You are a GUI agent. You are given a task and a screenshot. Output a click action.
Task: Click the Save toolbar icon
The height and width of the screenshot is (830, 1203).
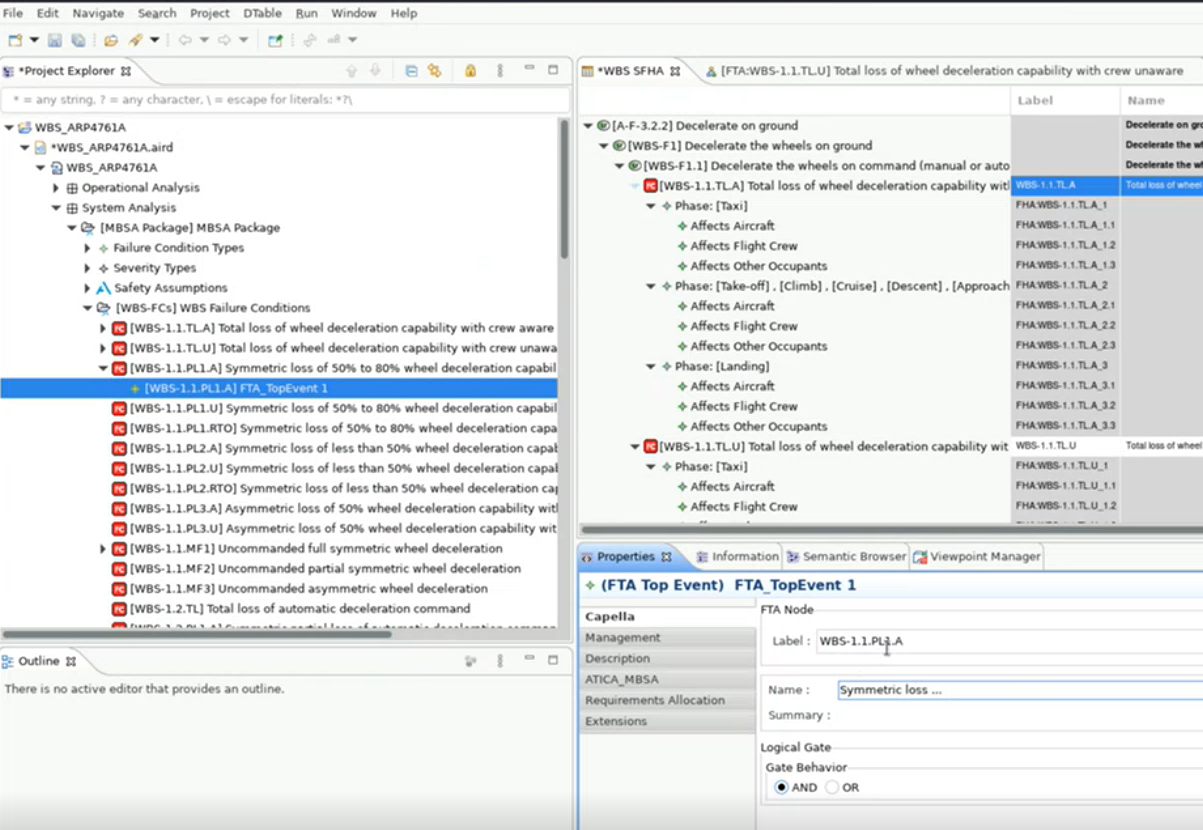[55, 40]
